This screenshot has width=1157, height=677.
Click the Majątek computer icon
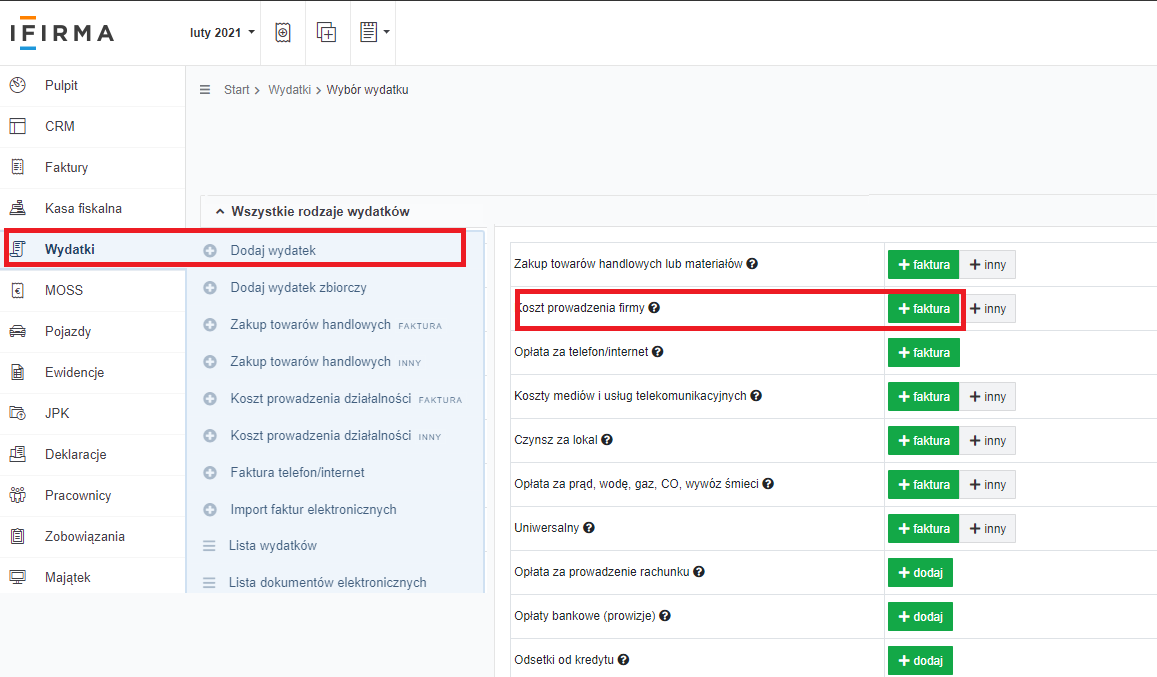click(x=18, y=577)
